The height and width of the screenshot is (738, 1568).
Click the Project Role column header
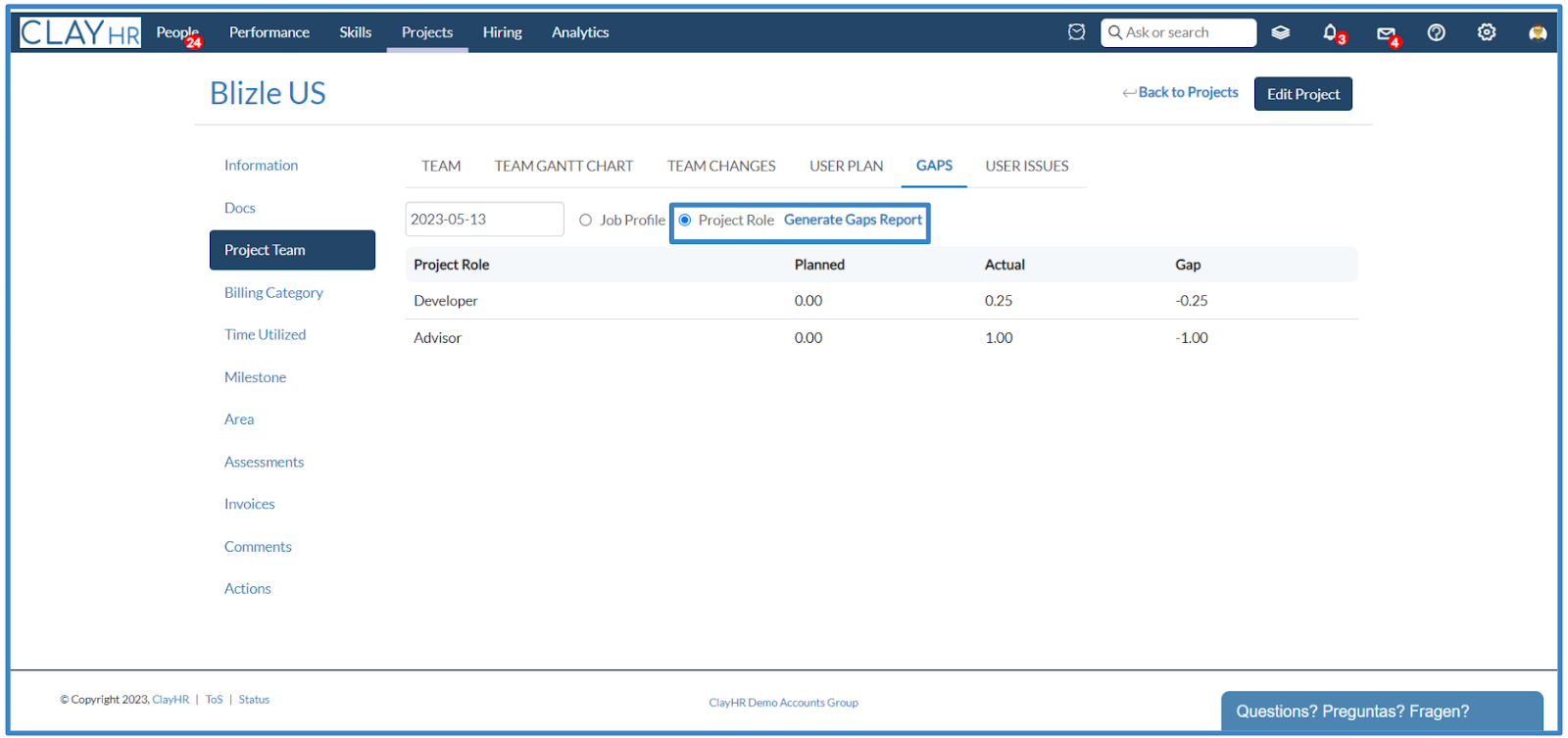[451, 265]
